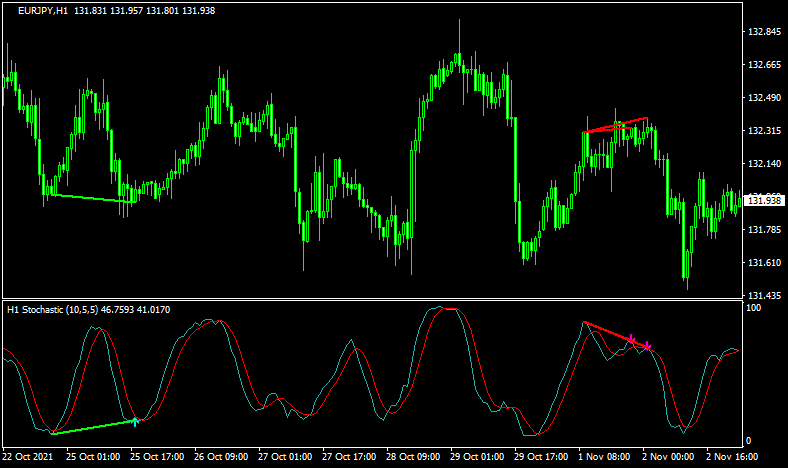Click the 132.665 price axis label
This screenshot has height=468, width=788.
coord(764,65)
